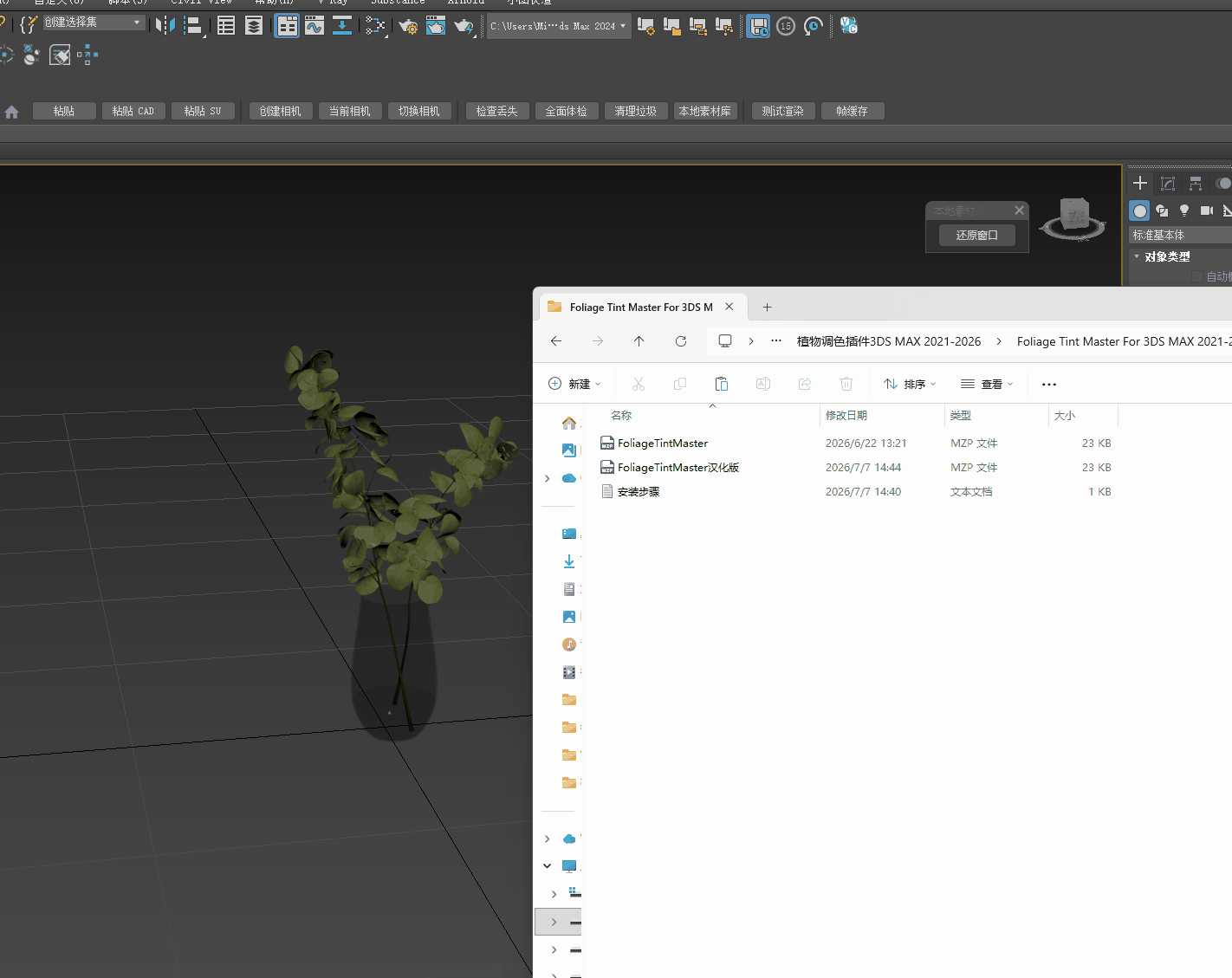Open the Scene Explorer toggle icon
Viewport: 1232px width, 978px height.
[x=226, y=26]
